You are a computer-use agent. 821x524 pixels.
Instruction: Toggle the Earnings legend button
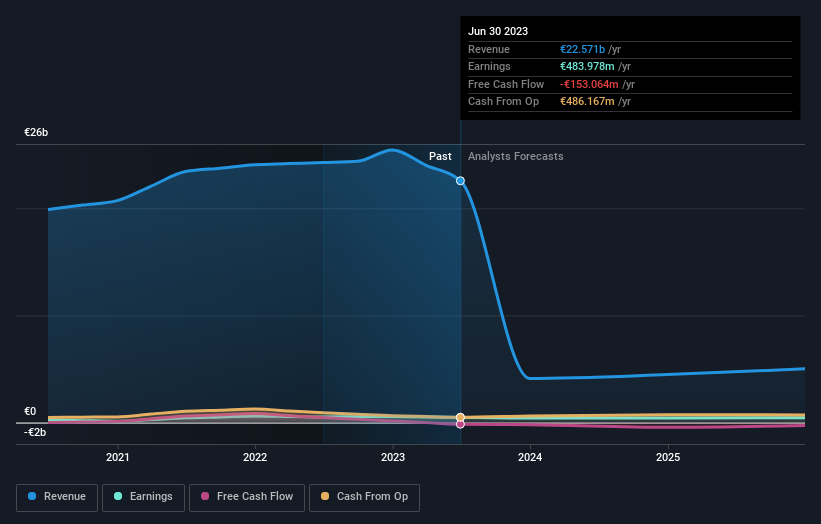[x=143, y=497]
